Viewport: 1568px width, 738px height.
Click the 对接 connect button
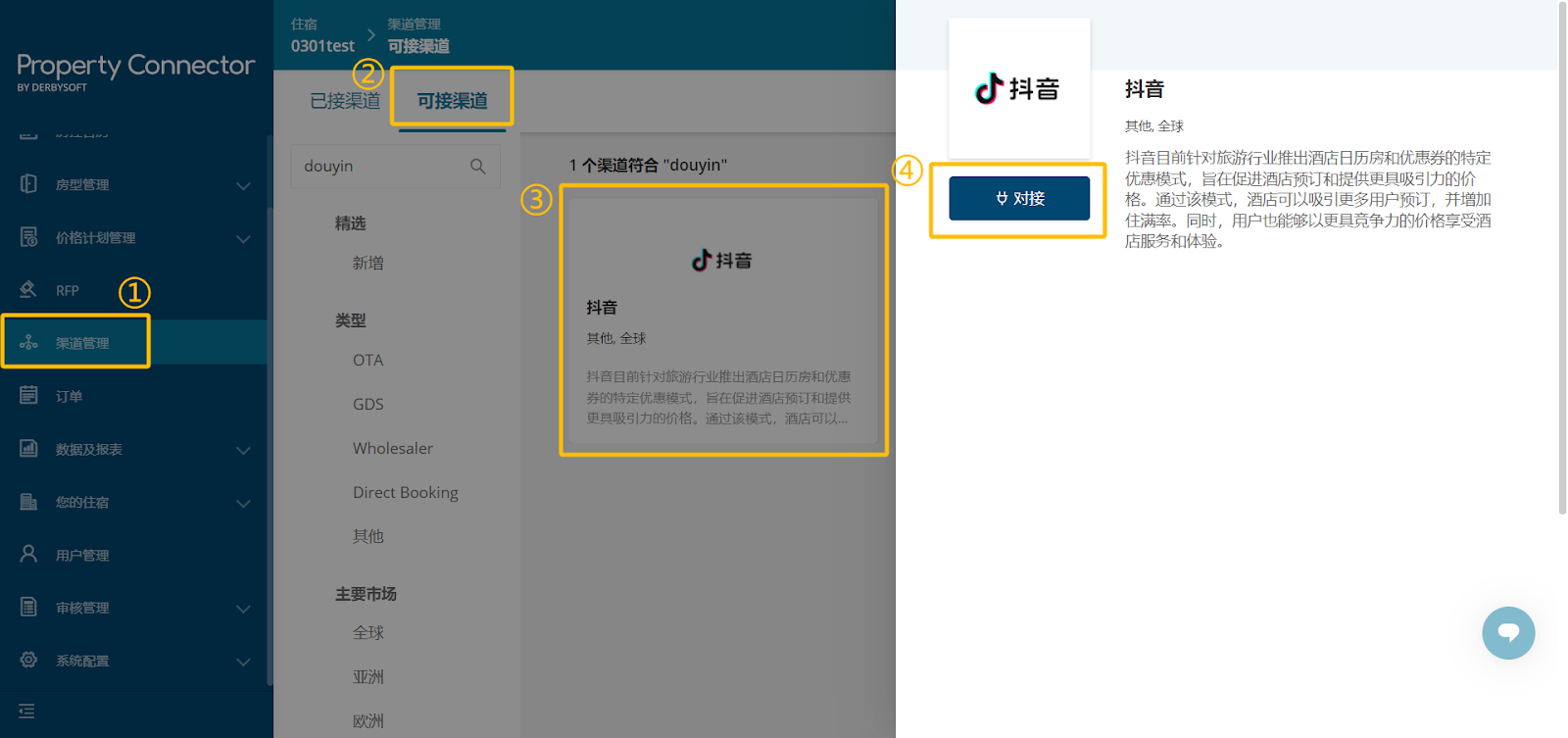[1019, 198]
